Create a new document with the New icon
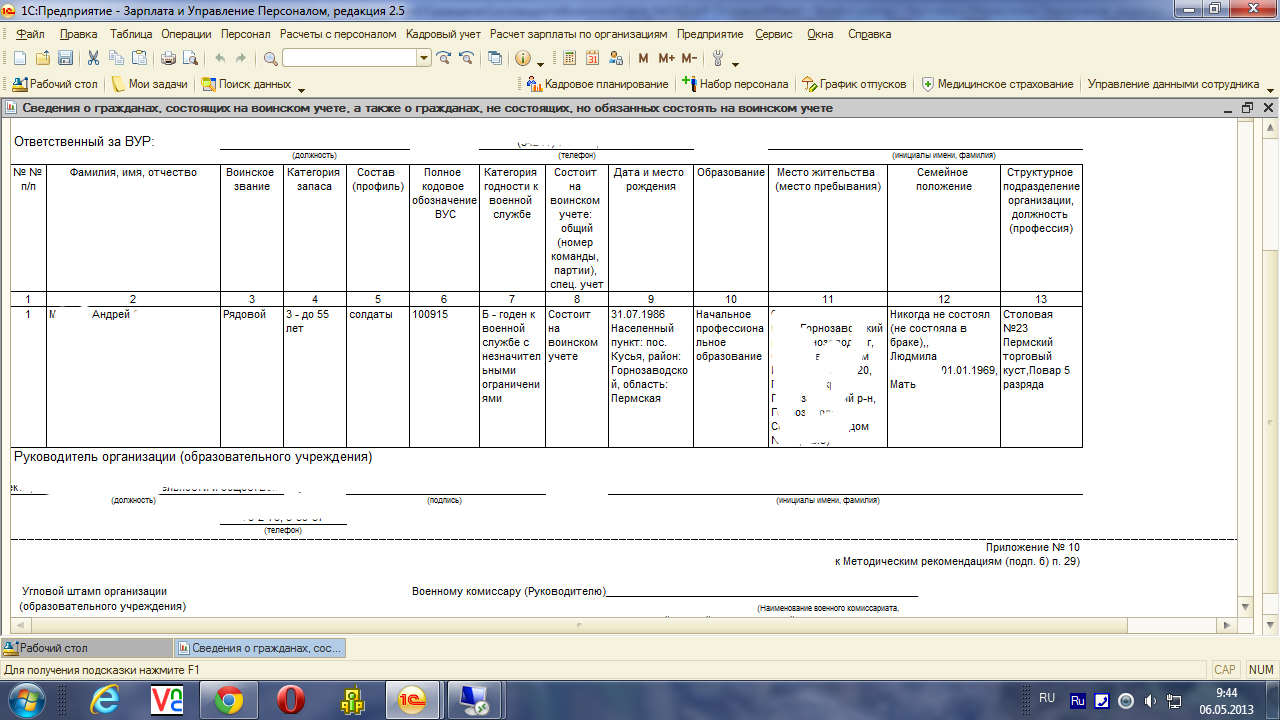Image resolution: width=1280 pixels, height=720 pixels. click(20, 58)
